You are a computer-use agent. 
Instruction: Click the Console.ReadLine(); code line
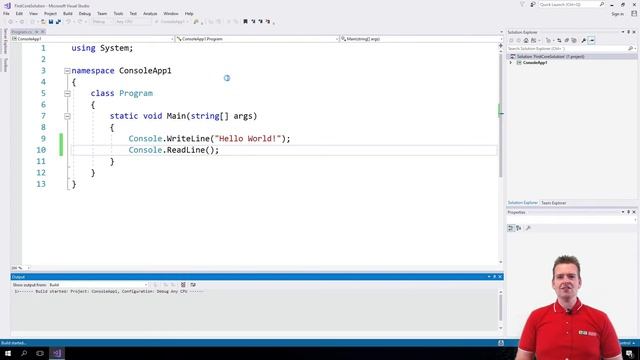pyautogui.click(x=173, y=150)
